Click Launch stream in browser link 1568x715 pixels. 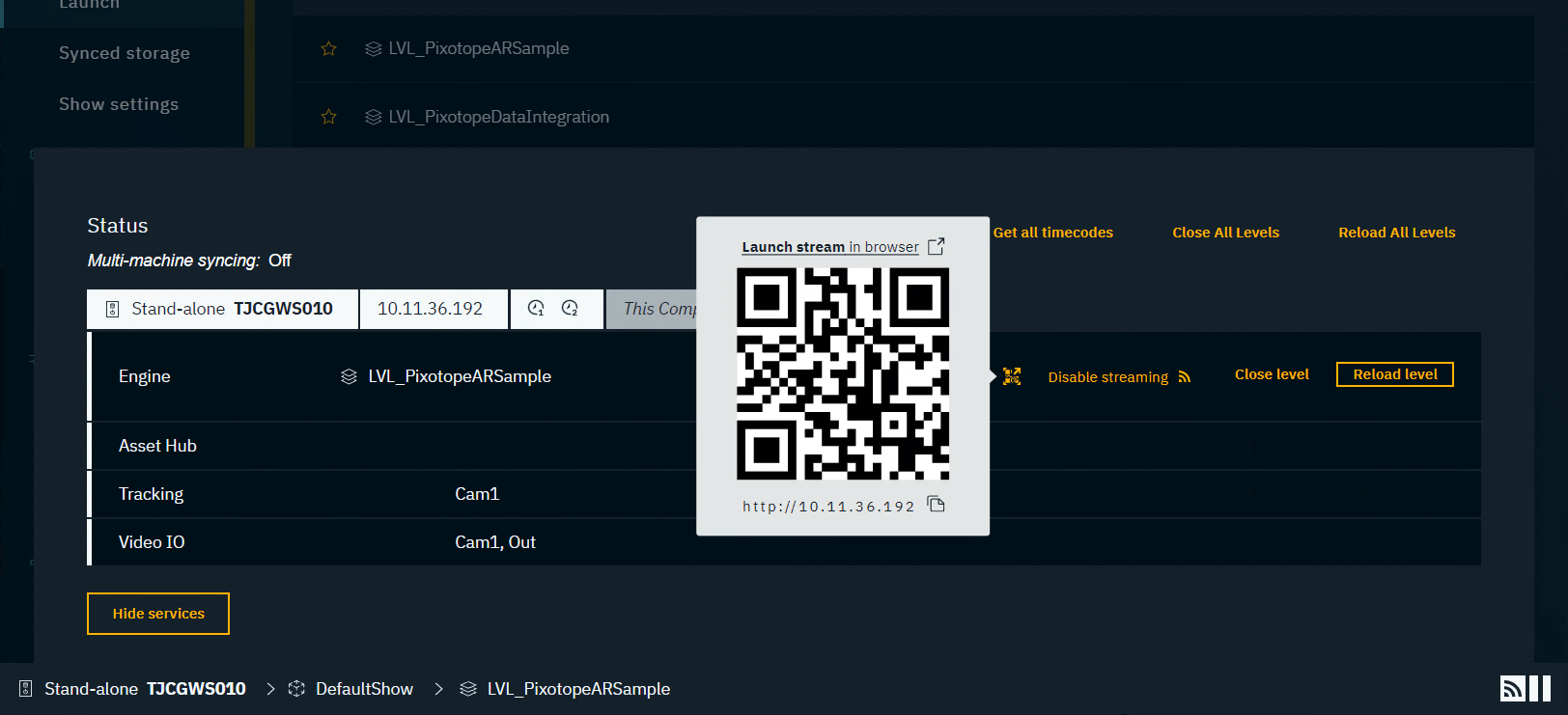click(829, 247)
